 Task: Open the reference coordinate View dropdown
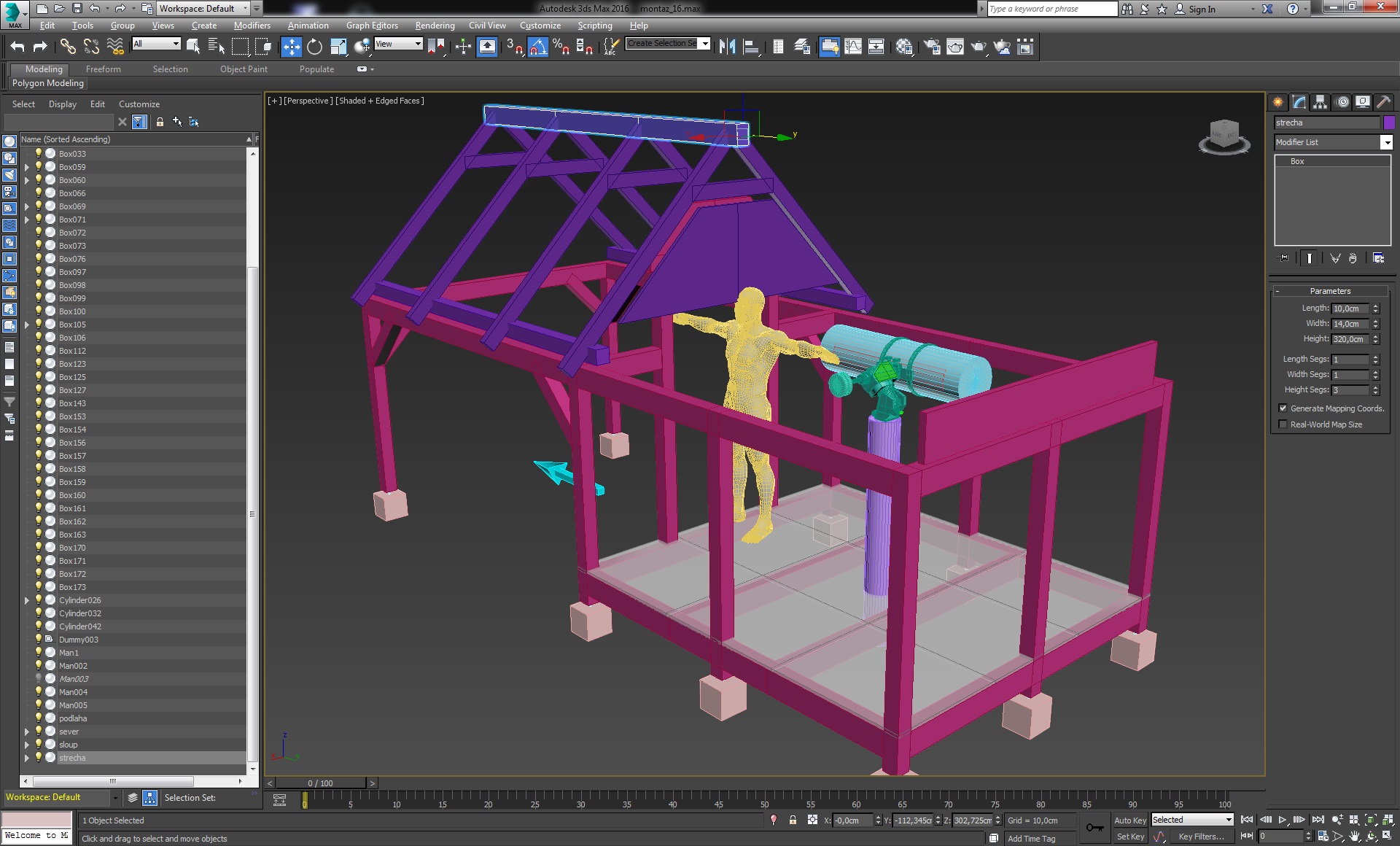398,44
